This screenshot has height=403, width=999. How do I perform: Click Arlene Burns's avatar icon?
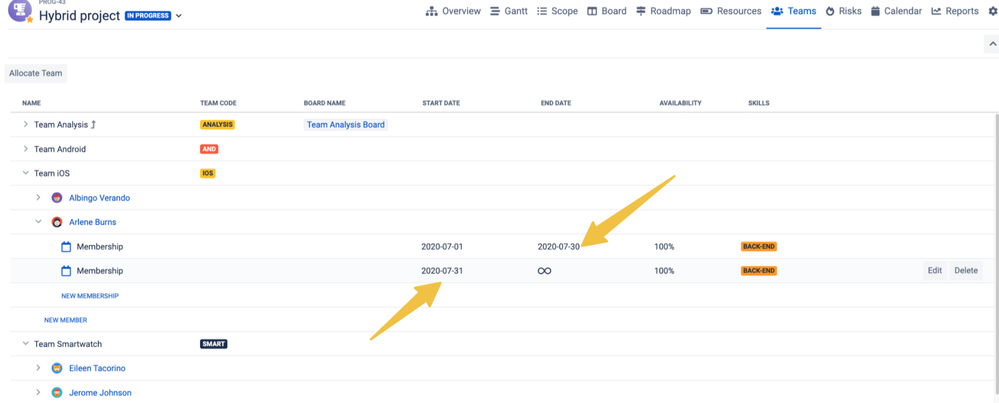tap(57, 222)
